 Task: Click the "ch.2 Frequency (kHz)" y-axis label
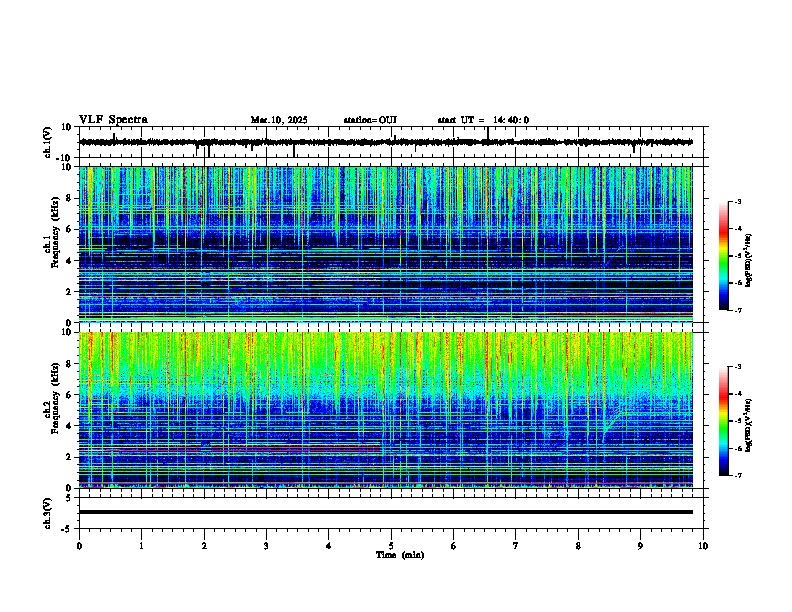click(x=52, y=398)
